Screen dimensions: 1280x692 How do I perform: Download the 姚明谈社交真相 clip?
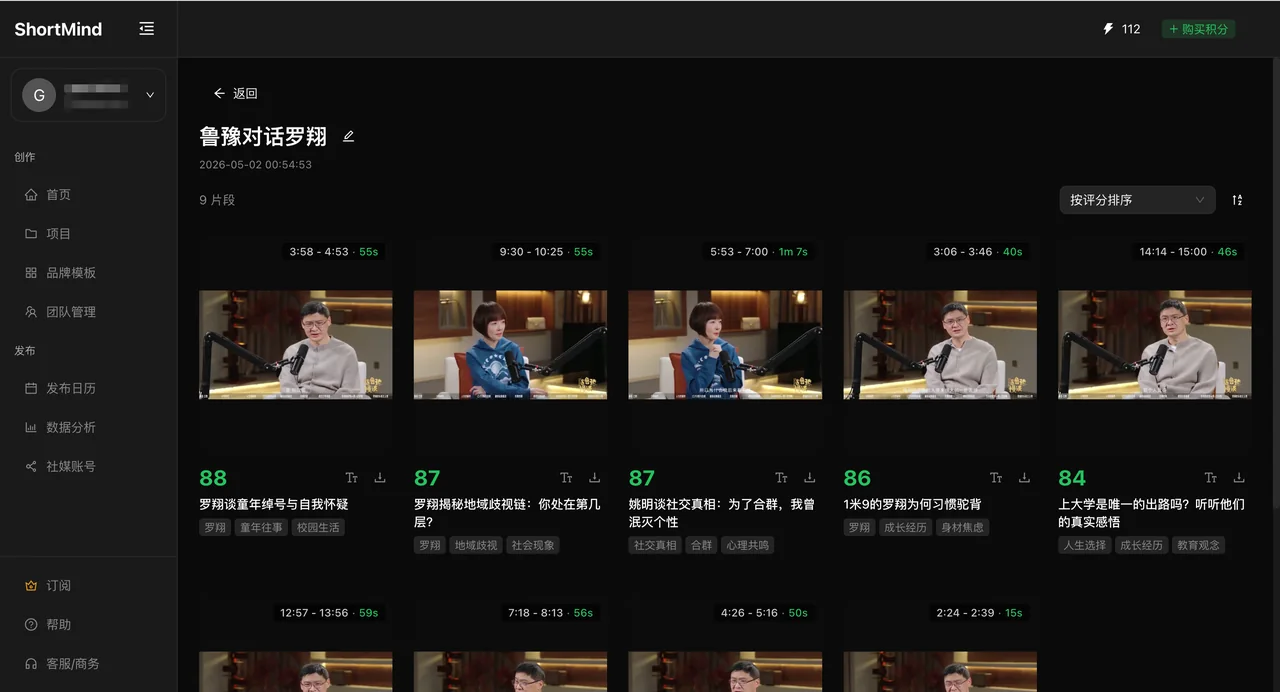(810, 478)
